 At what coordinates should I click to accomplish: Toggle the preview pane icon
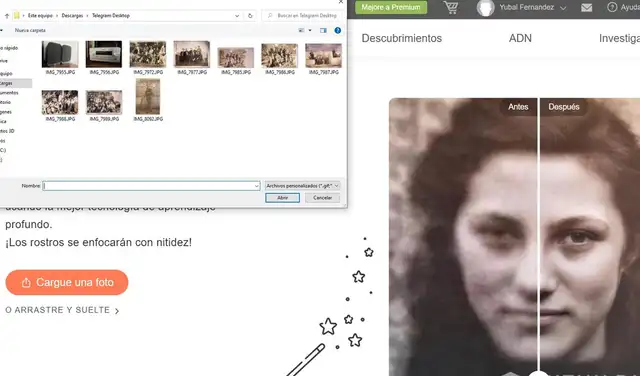[x=323, y=30]
